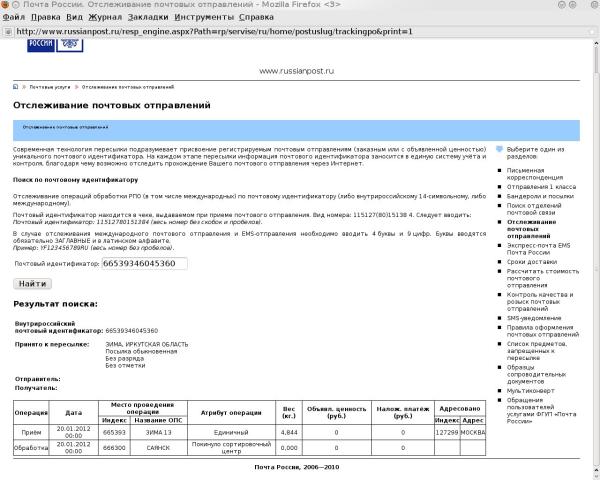This screenshot has height=480, width=600.
Task: Click Покинуло сортировочный центр cell
Action: (231, 448)
